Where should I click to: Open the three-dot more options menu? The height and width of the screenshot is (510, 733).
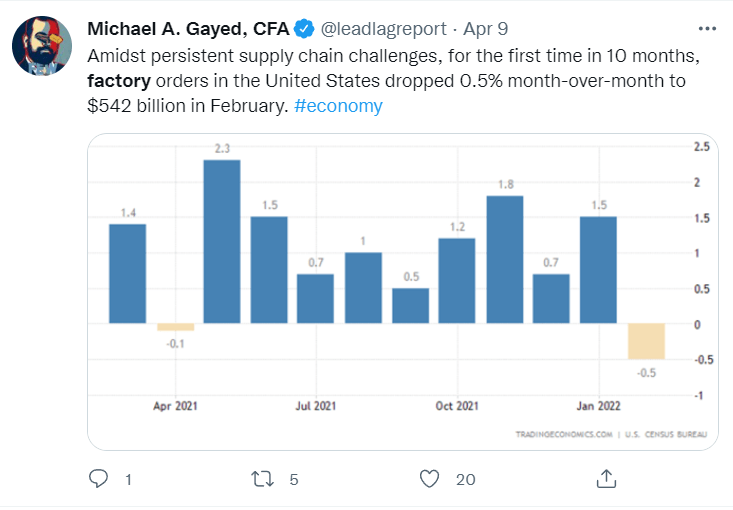point(709,27)
